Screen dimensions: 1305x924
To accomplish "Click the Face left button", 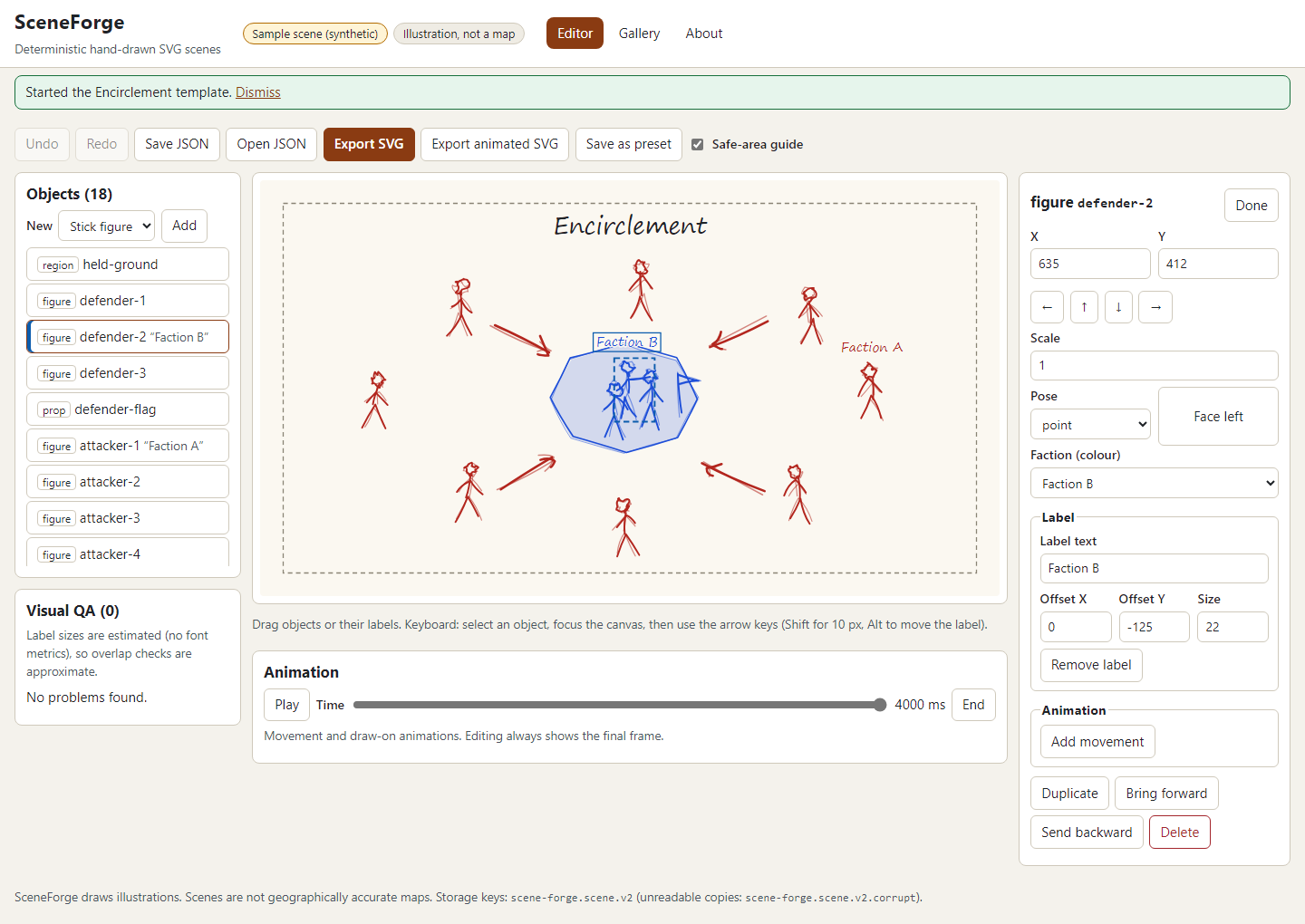I will 1218,417.
